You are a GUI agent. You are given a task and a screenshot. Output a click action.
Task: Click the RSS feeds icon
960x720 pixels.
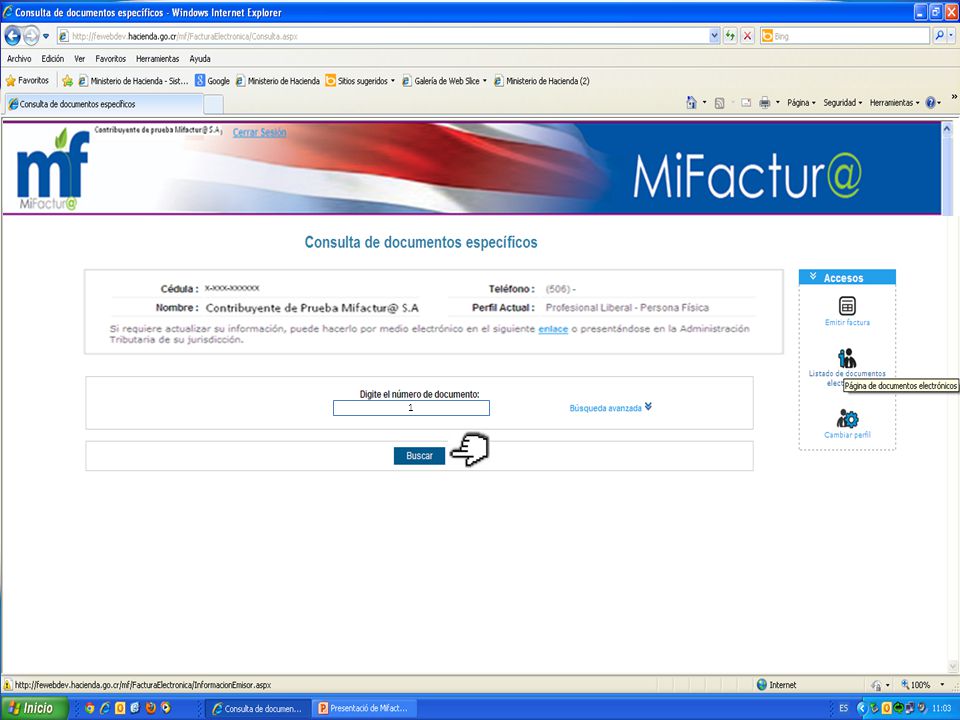click(719, 103)
